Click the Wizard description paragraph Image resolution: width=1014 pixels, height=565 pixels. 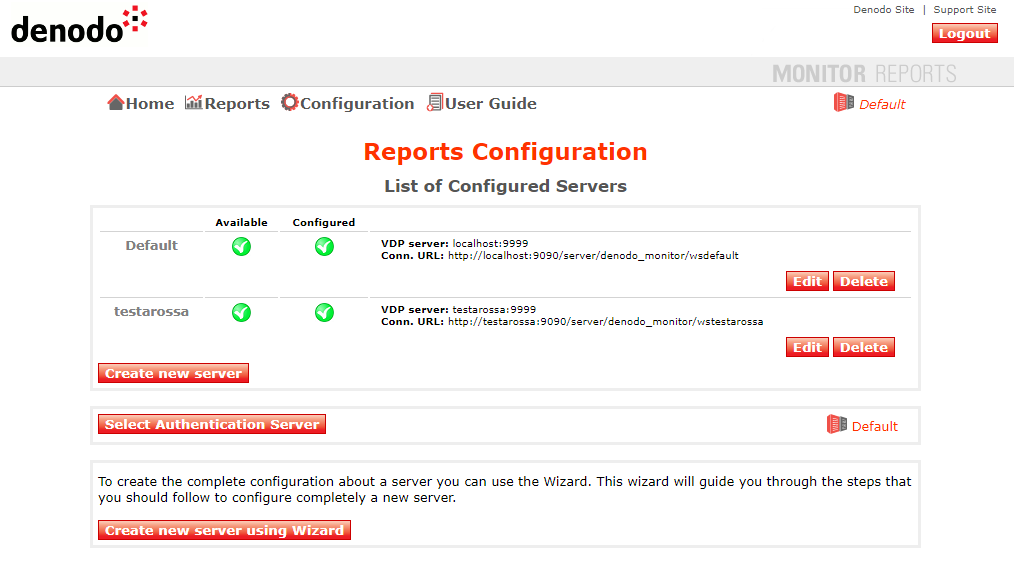click(x=504, y=489)
